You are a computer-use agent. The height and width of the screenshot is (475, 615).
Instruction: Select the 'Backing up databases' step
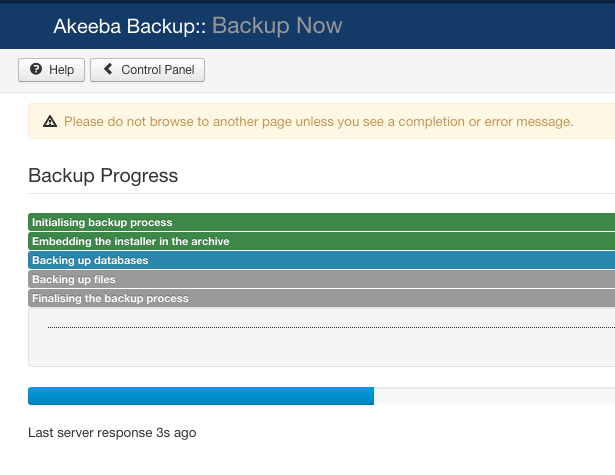coord(322,260)
